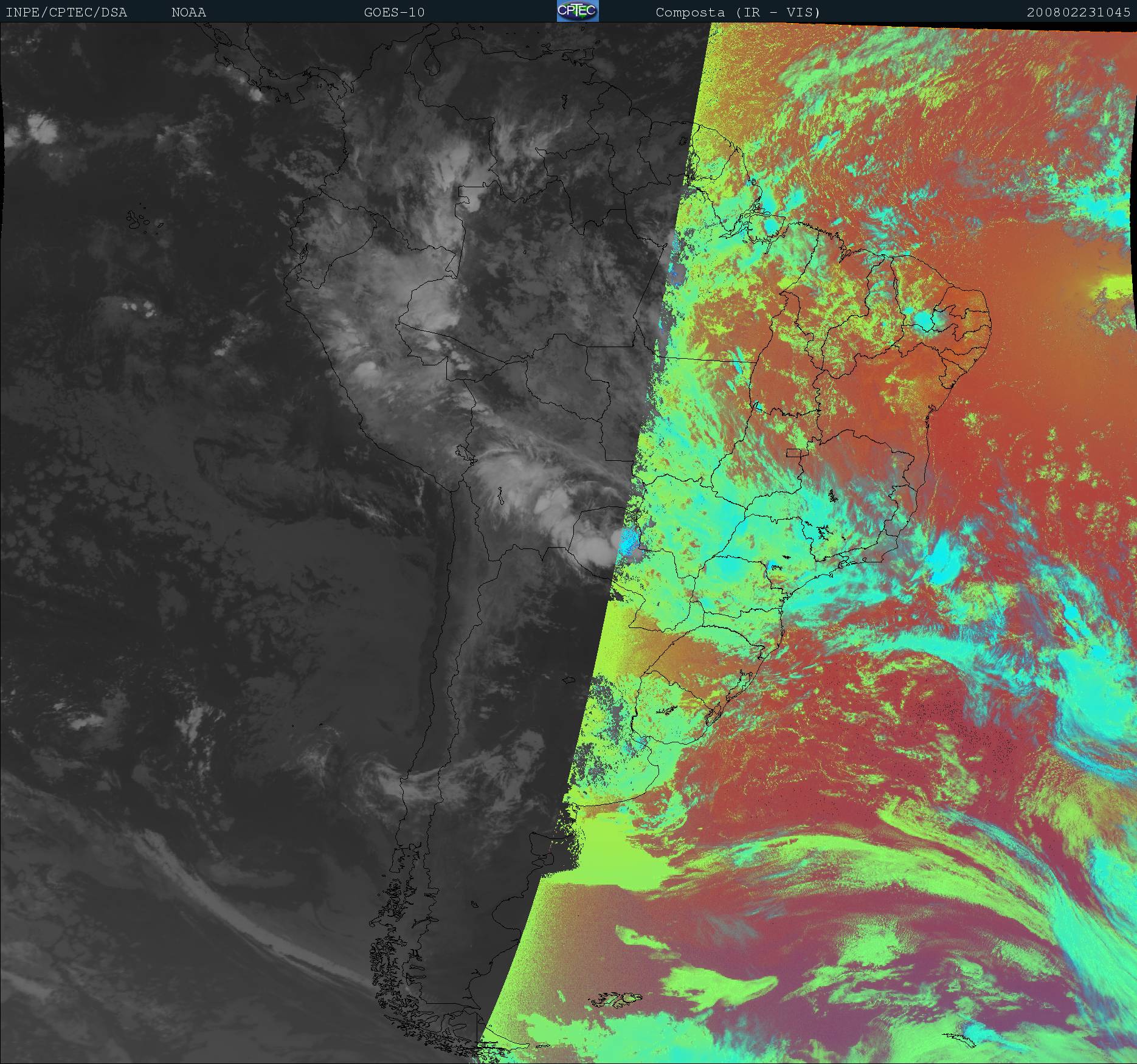Click the Composta (IR - VIS) title
The image size is (1137, 1064).
(738, 12)
